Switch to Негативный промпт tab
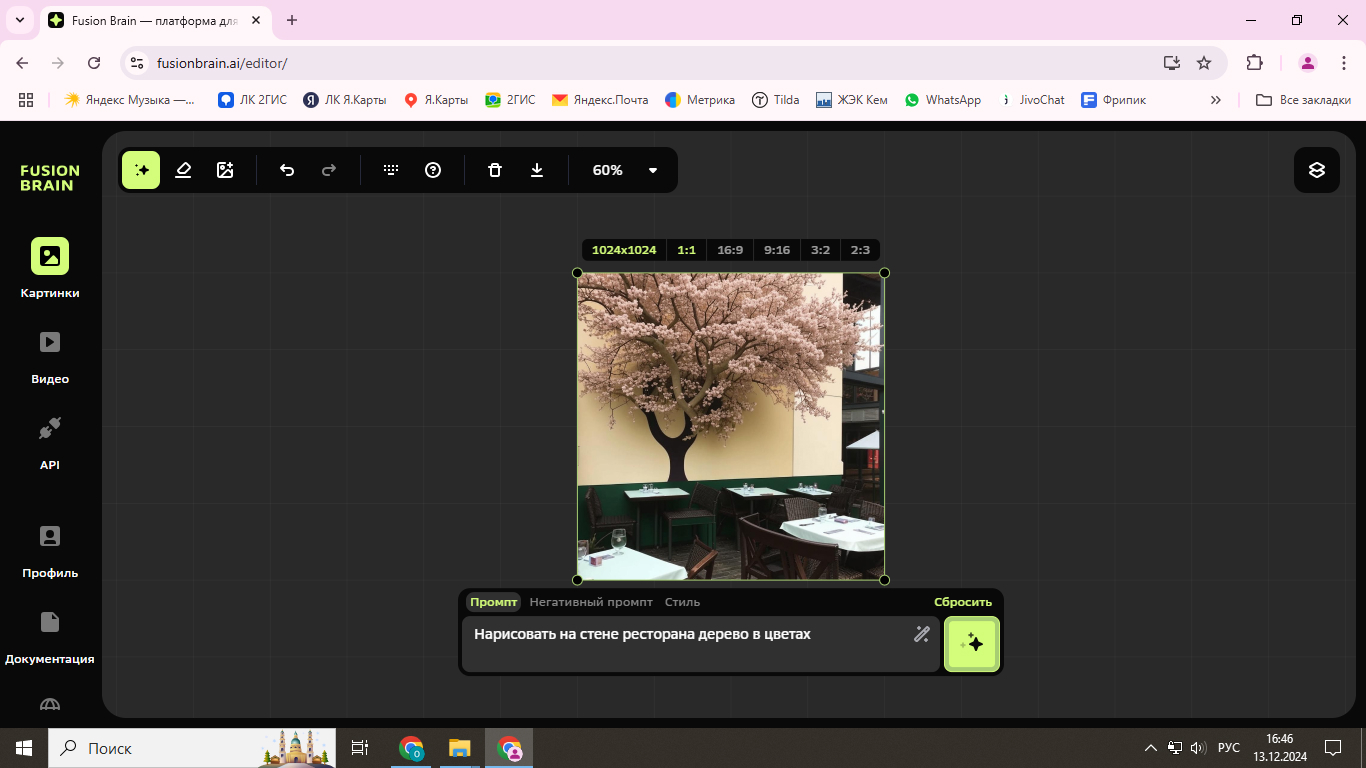This screenshot has width=1366, height=768. click(591, 602)
